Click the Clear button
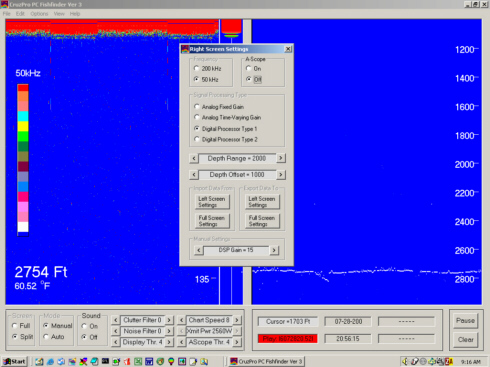 pos(465,340)
